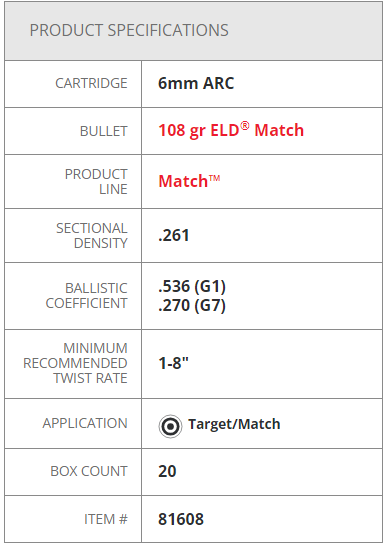Select the box count value 20
The width and height of the screenshot is (386, 547).
[x=167, y=471]
